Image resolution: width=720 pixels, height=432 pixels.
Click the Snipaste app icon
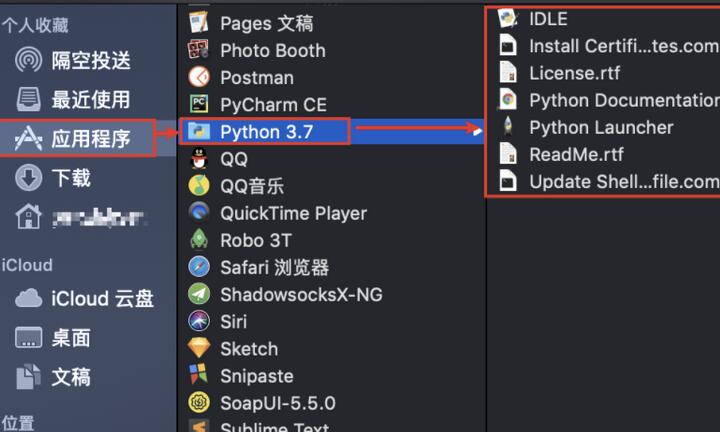pos(199,375)
